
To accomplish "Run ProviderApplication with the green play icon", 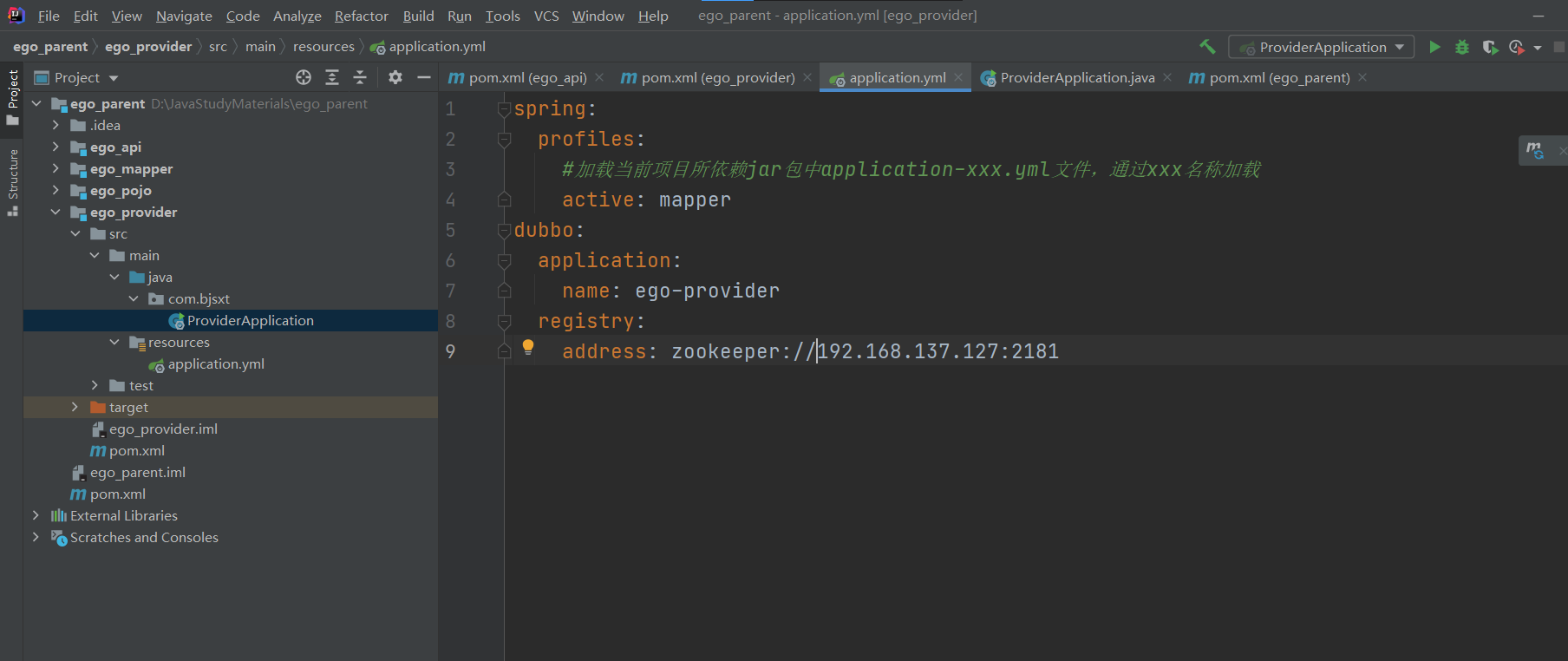I will click(1434, 47).
